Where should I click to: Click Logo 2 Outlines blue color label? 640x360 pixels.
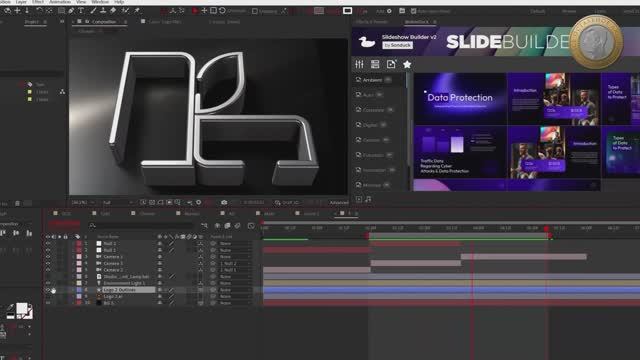point(79,290)
